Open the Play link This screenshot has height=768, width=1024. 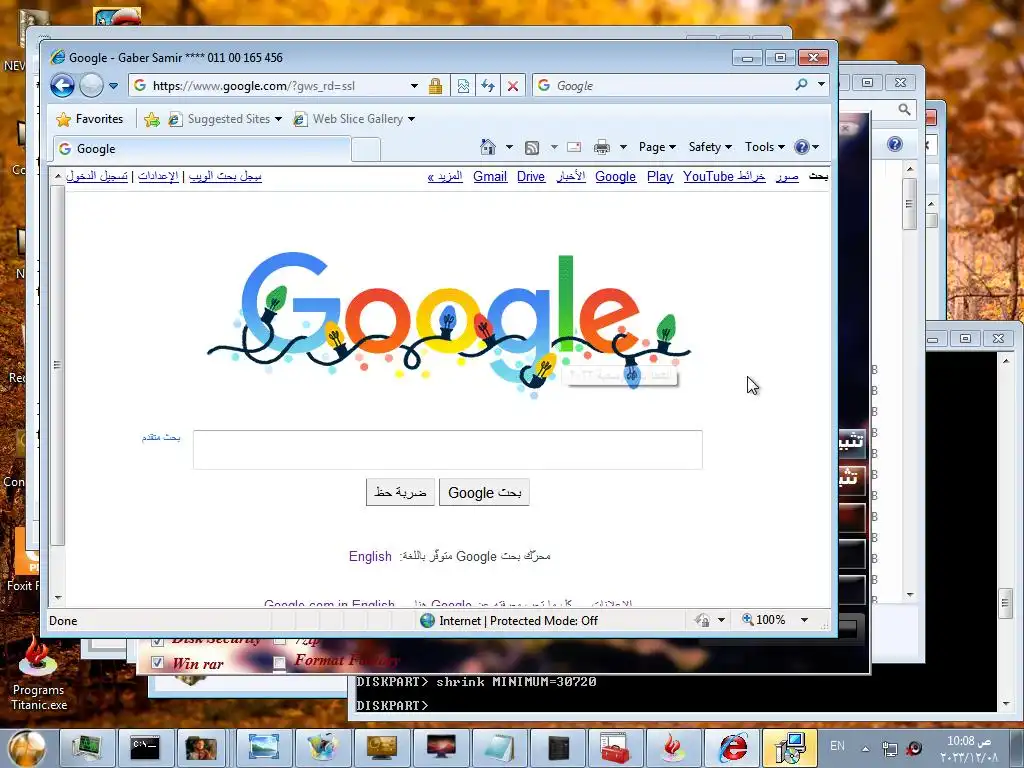coord(660,176)
